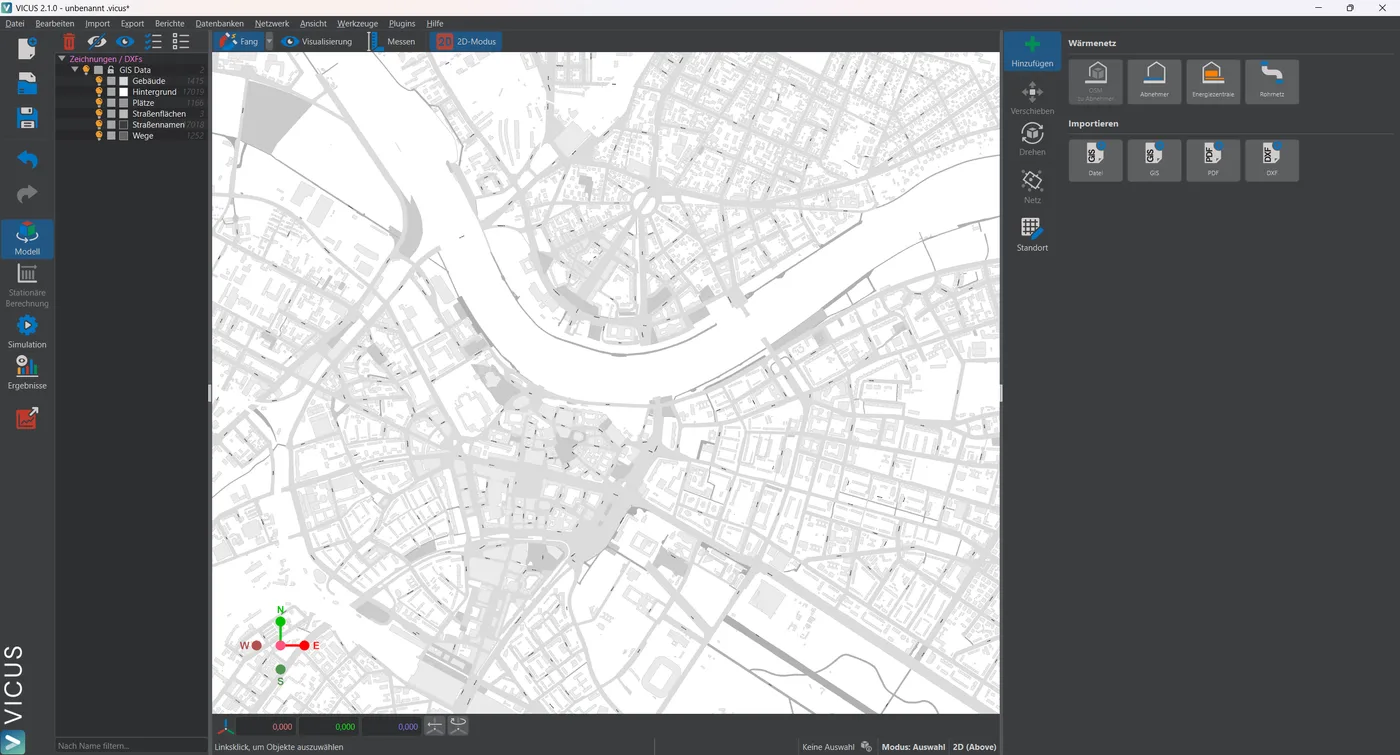1400x755 pixels.
Task: Open the Datenbanken menu
Action: (x=219, y=23)
